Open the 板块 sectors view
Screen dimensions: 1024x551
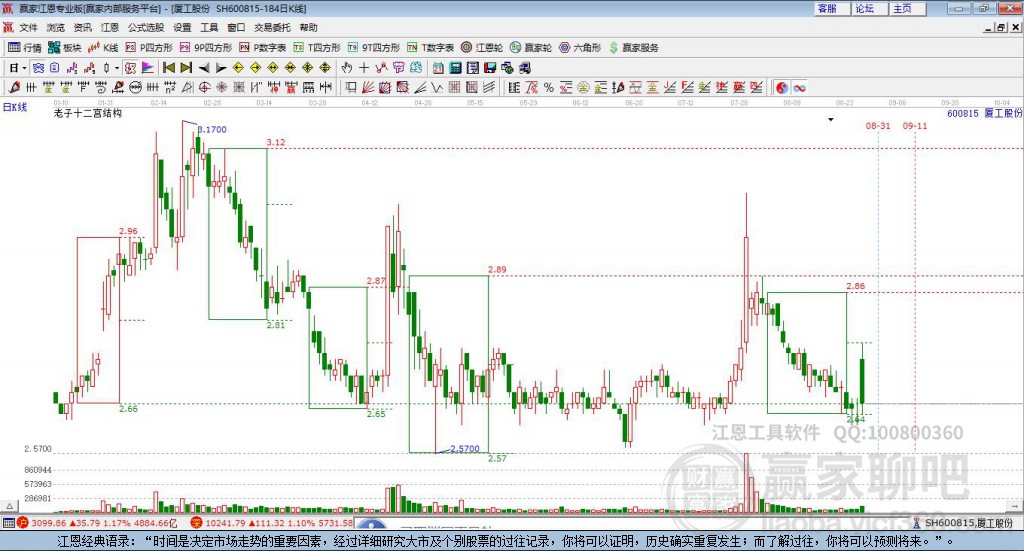(x=65, y=48)
